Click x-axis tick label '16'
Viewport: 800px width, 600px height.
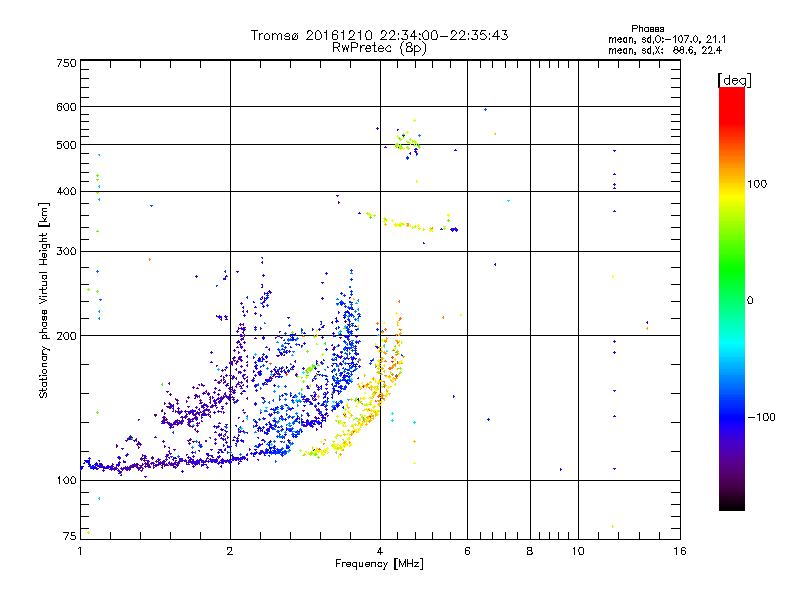click(680, 551)
